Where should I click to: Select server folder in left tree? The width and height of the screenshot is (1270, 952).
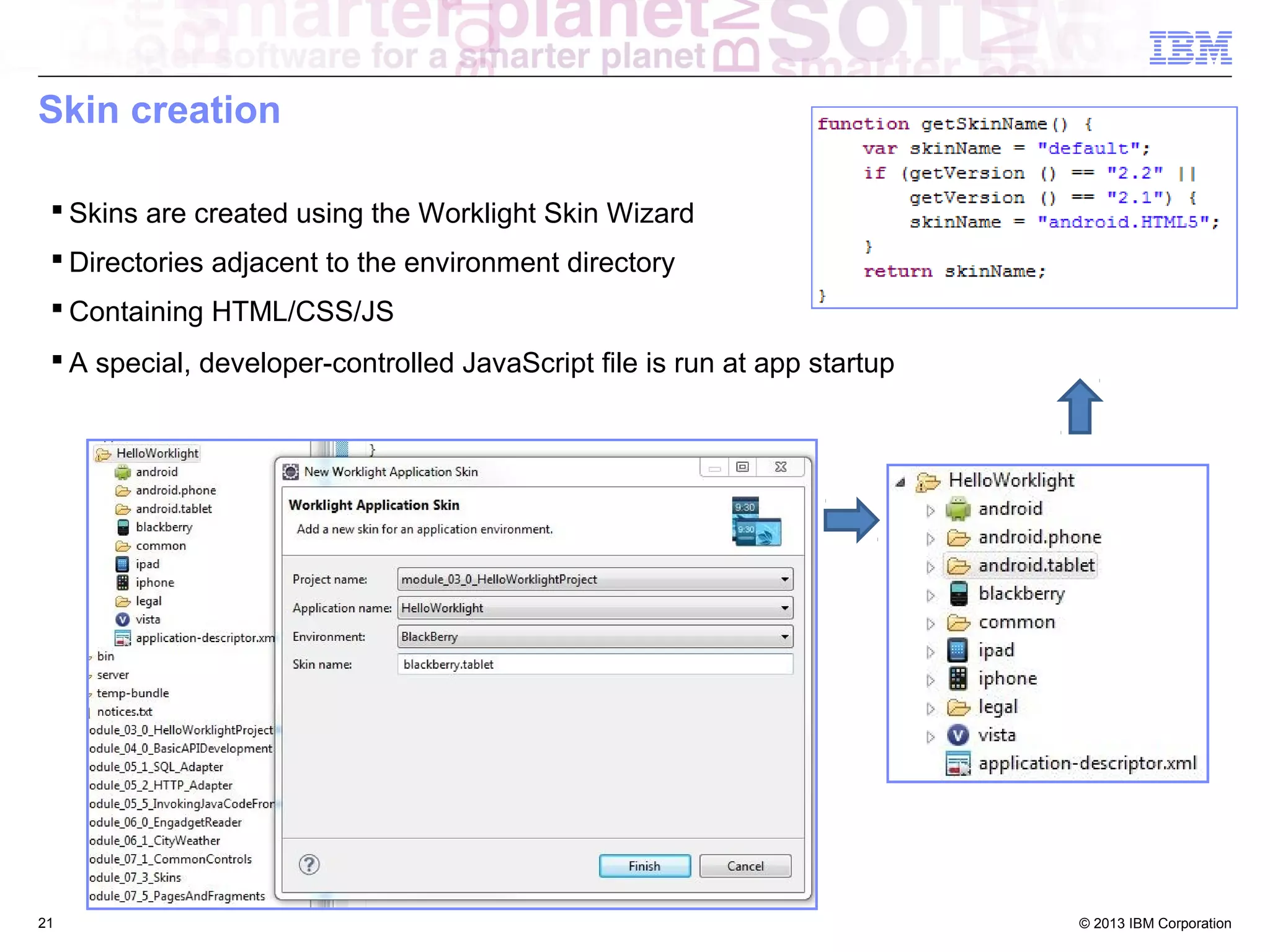click(x=113, y=675)
